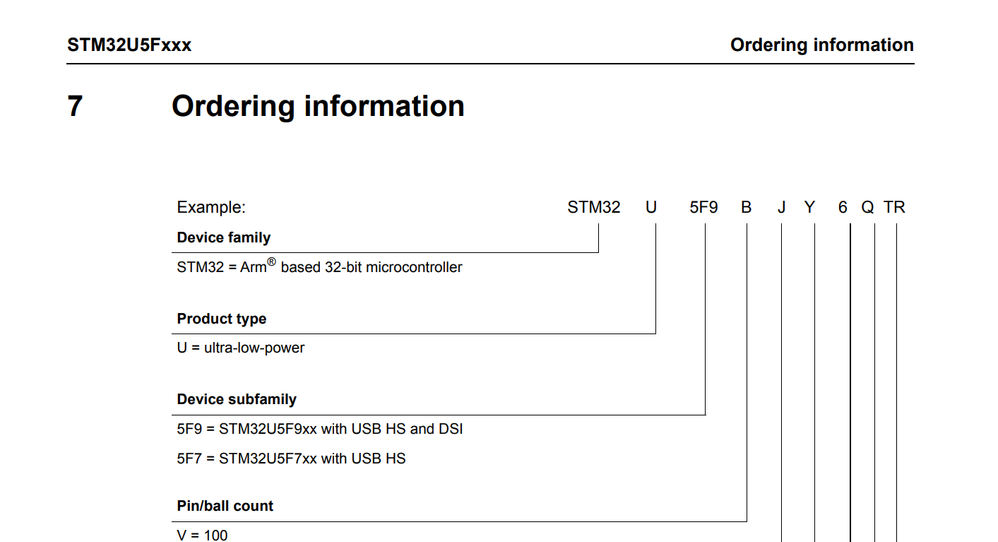Click the Example: label

tap(211, 207)
